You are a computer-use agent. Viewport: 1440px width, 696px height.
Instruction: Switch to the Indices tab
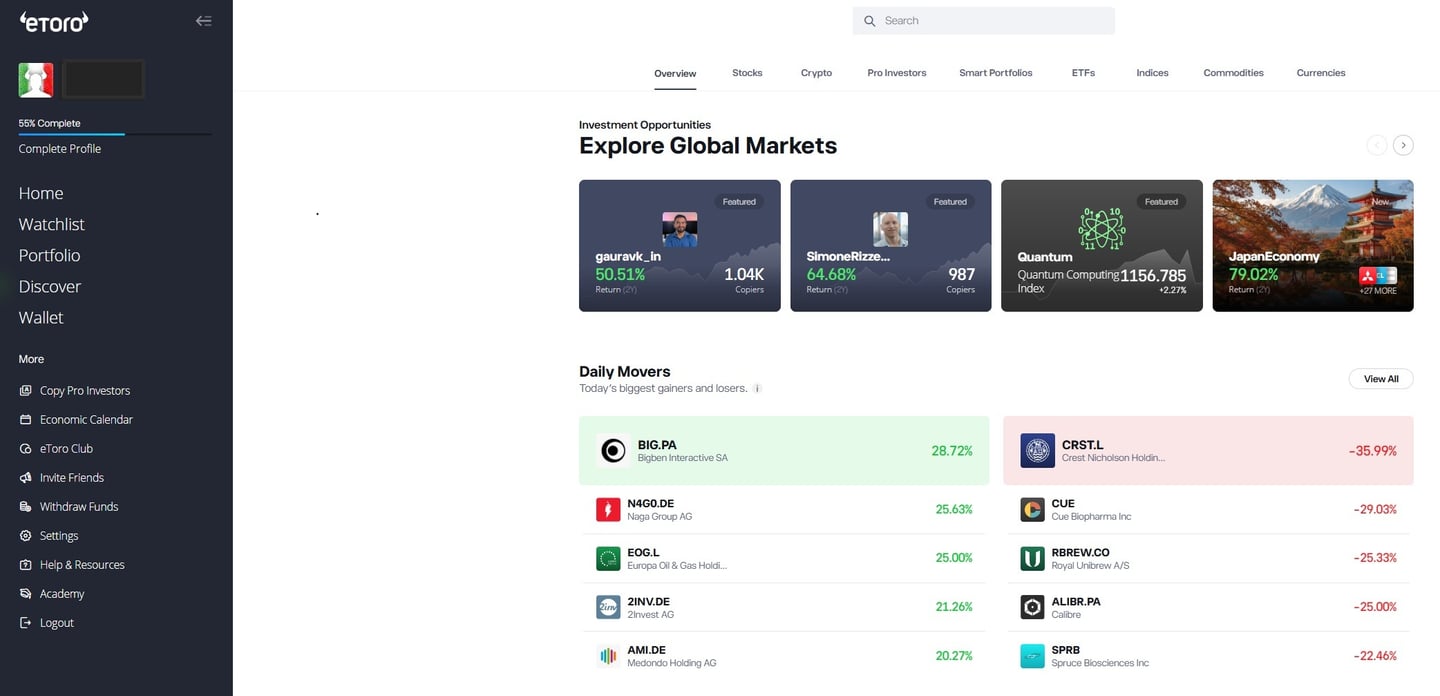click(x=1152, y=73)
